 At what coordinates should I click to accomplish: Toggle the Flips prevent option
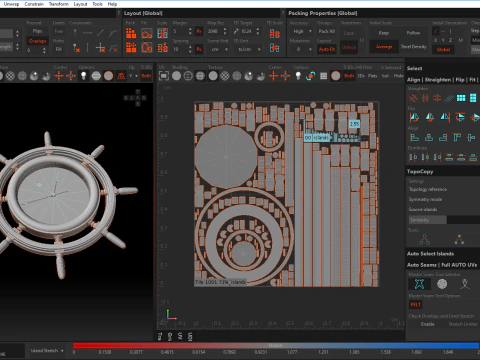pos(37,31)
